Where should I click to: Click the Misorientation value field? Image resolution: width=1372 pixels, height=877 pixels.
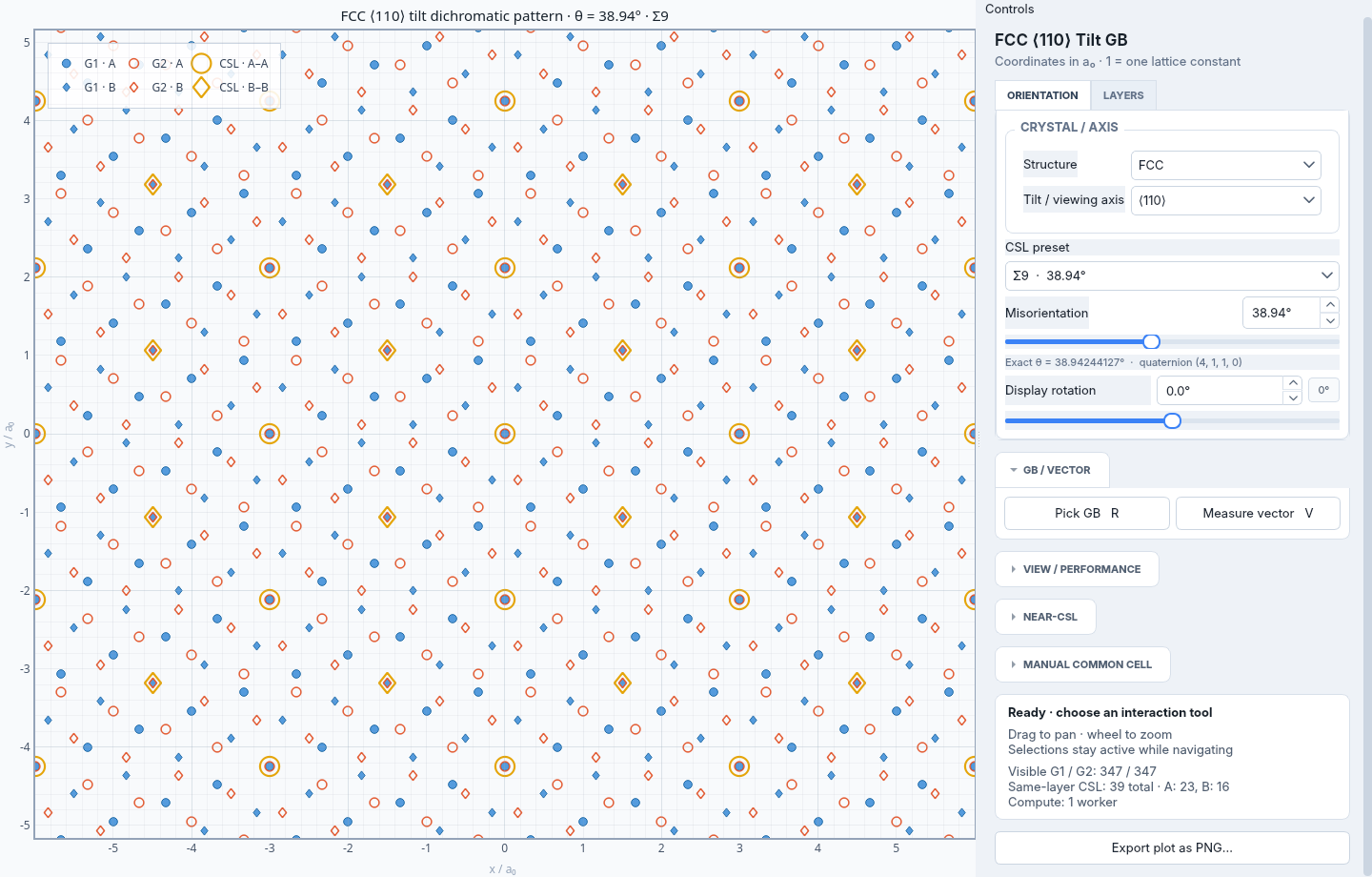[x=1281, y=313]
